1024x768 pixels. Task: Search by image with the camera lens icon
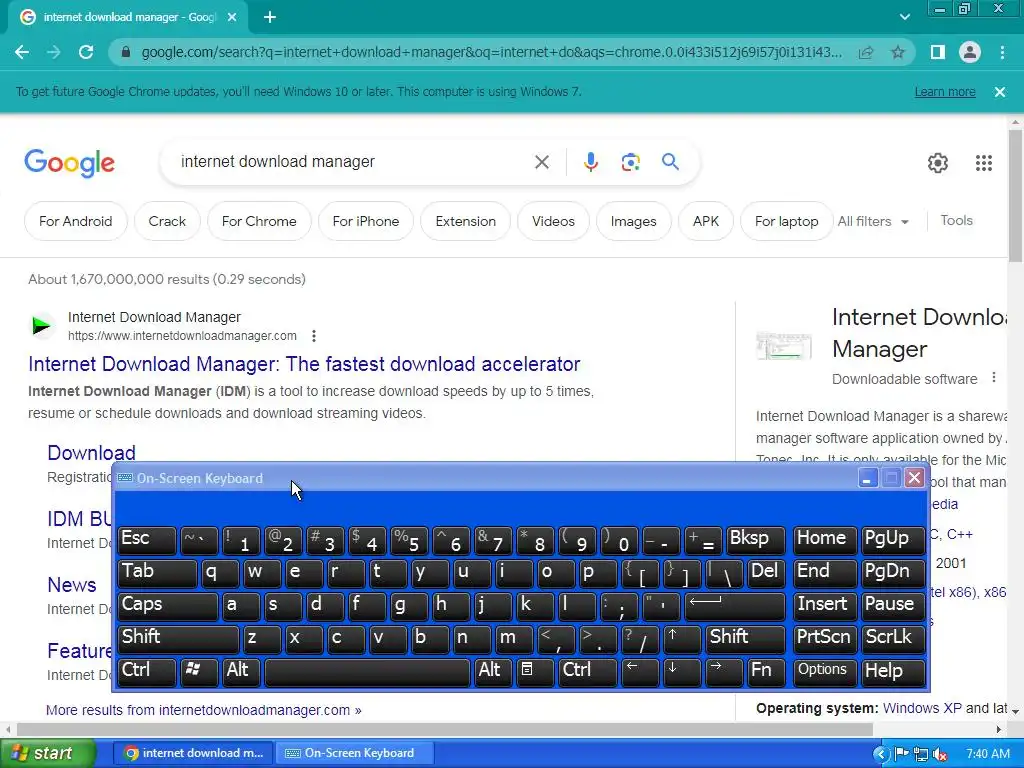pyautogui.click(x=630, y=162)
